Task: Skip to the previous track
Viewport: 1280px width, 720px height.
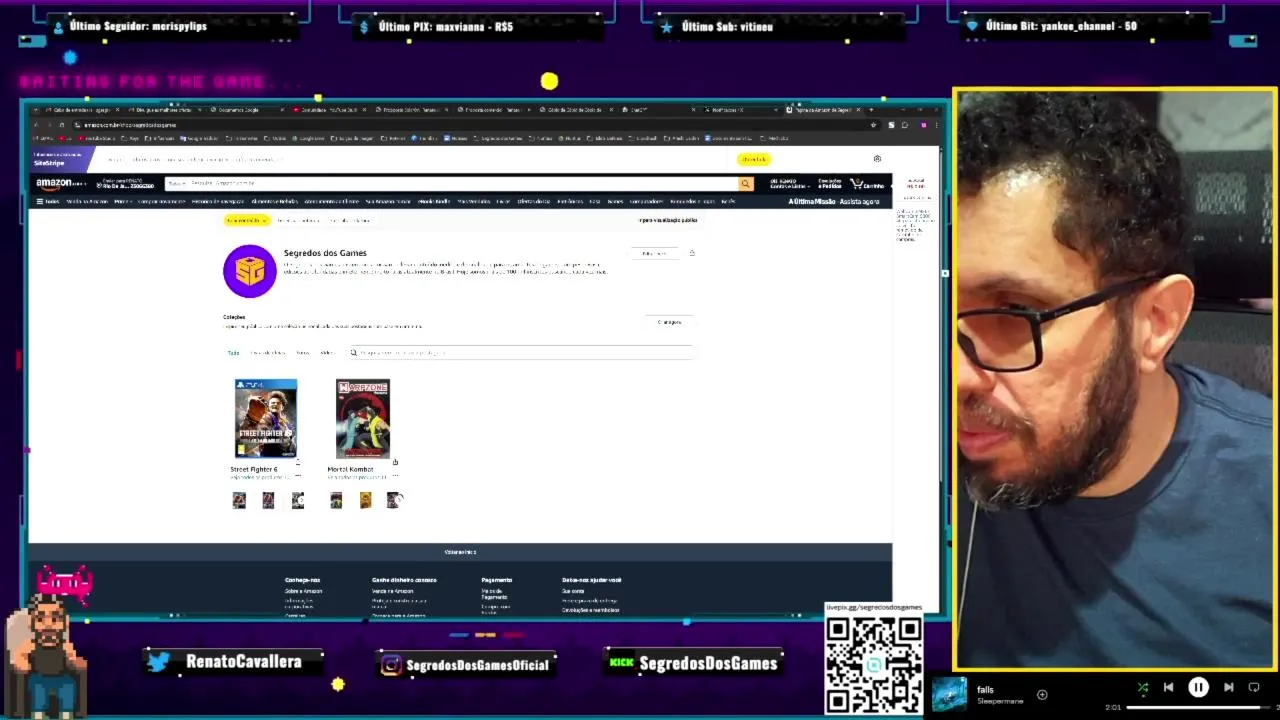Action: click(1168, 687)
